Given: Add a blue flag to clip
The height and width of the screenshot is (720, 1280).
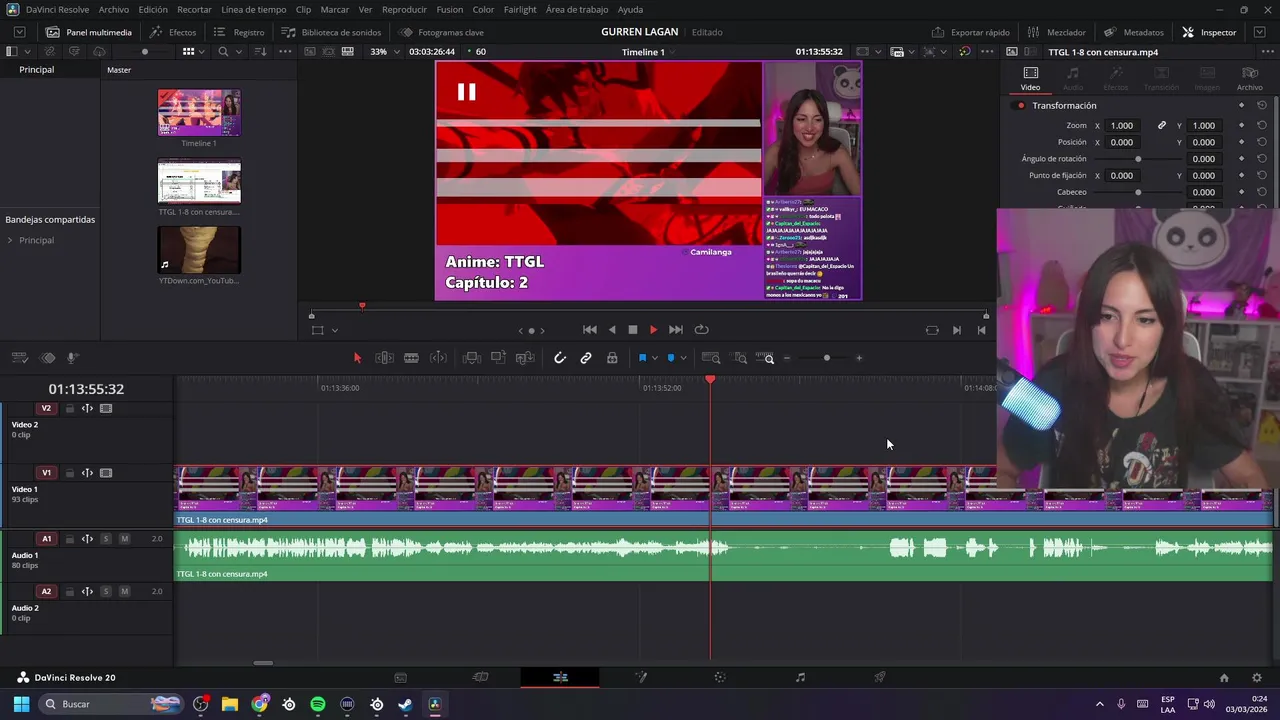Looking at the screenshot, I should (x=642, y=358).
